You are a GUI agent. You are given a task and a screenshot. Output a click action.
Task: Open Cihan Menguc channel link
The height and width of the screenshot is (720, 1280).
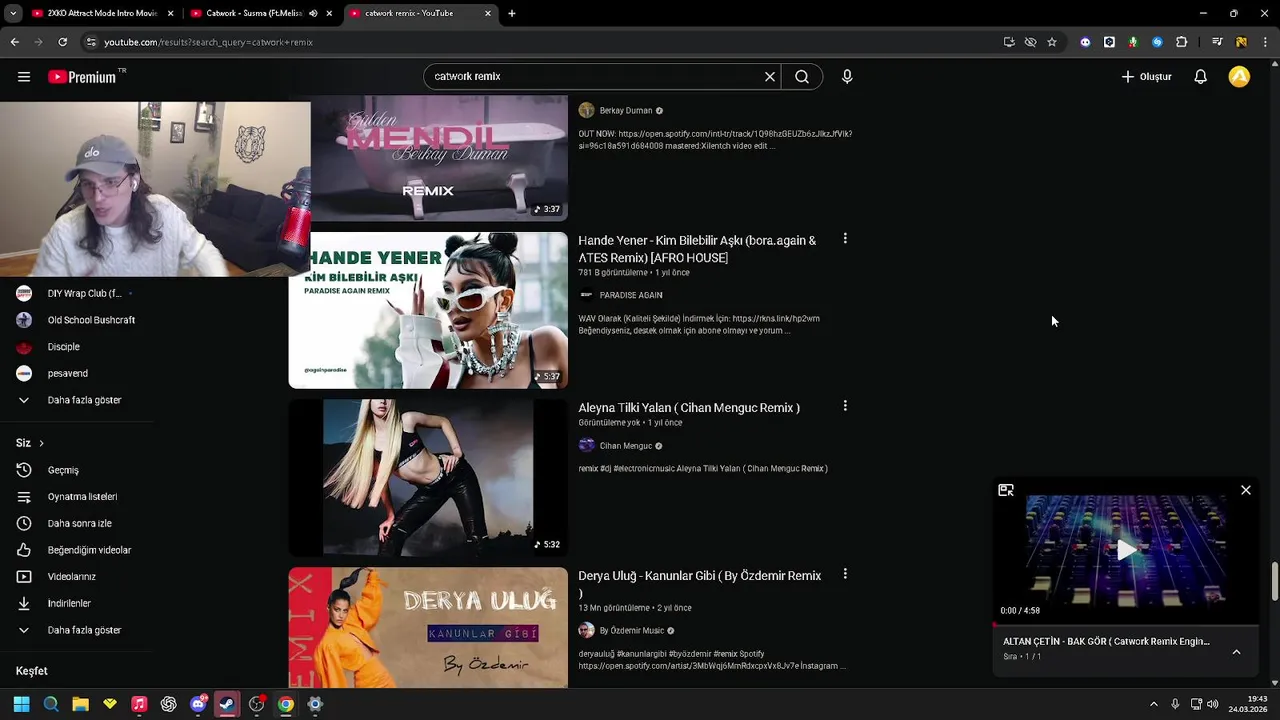625,446
